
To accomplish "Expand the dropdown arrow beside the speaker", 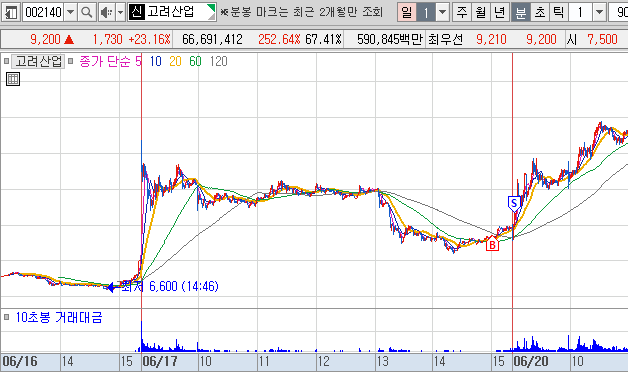I will point(121,12).
